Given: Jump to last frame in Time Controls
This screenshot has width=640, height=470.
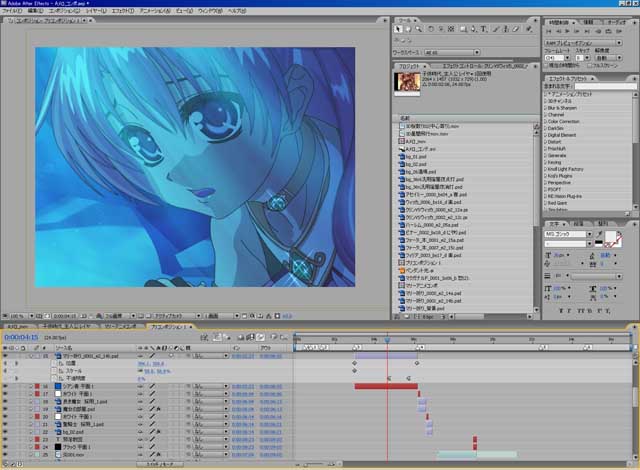Looking at the screenshot, I should tap(587, 31).
